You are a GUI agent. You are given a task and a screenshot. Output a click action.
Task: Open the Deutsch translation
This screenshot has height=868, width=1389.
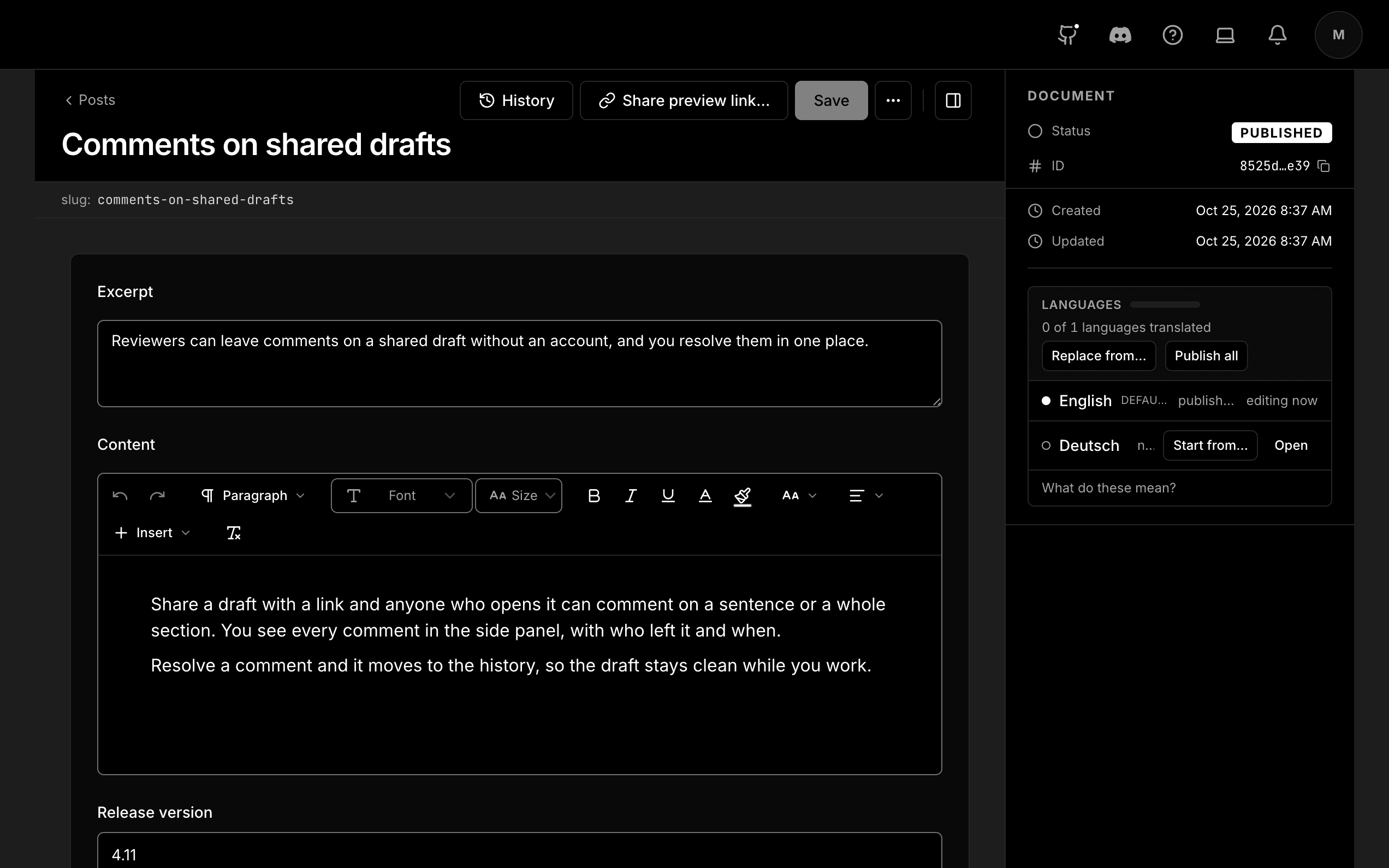pos(1291,445)
